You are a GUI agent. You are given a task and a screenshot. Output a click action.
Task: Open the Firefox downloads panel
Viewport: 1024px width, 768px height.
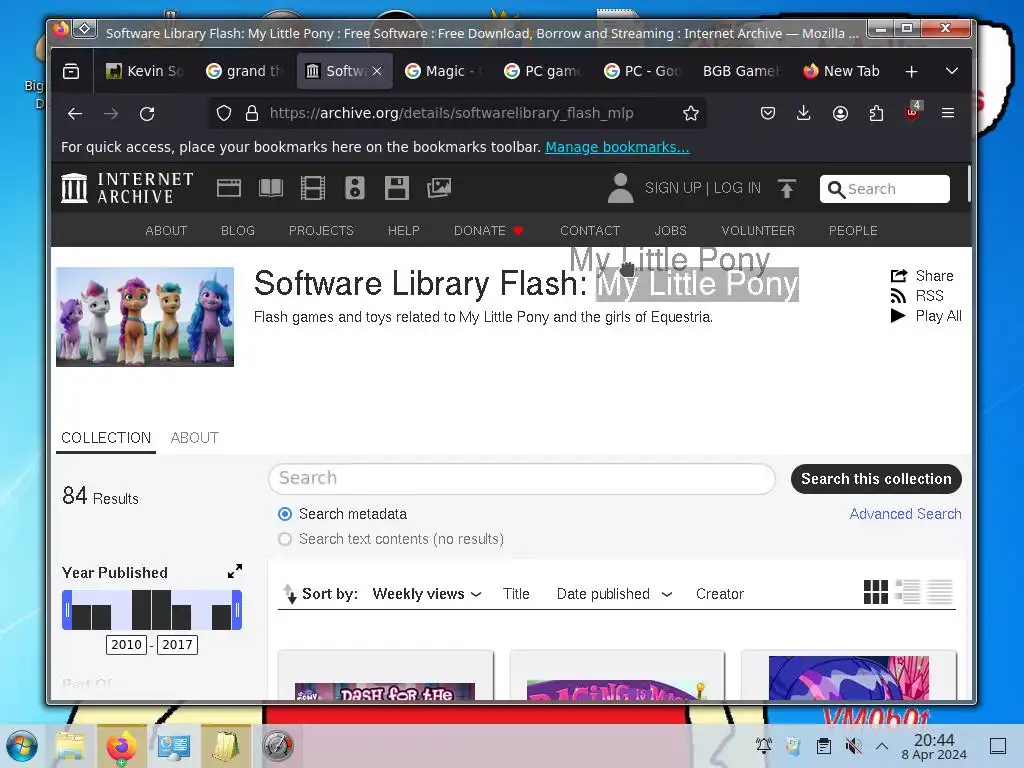click(x=804, y=114)
